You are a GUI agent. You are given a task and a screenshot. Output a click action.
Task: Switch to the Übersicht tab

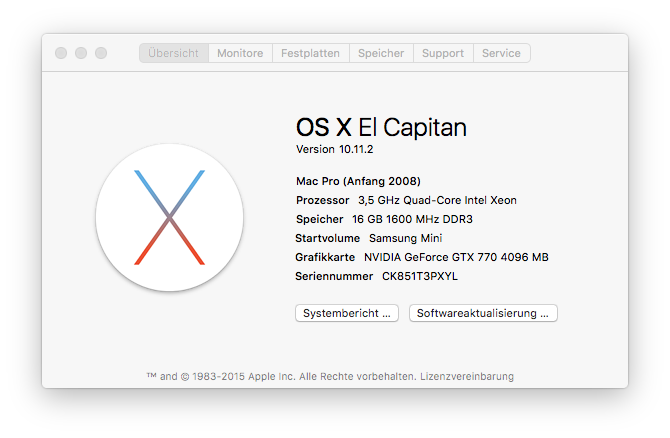pos(174,53)
